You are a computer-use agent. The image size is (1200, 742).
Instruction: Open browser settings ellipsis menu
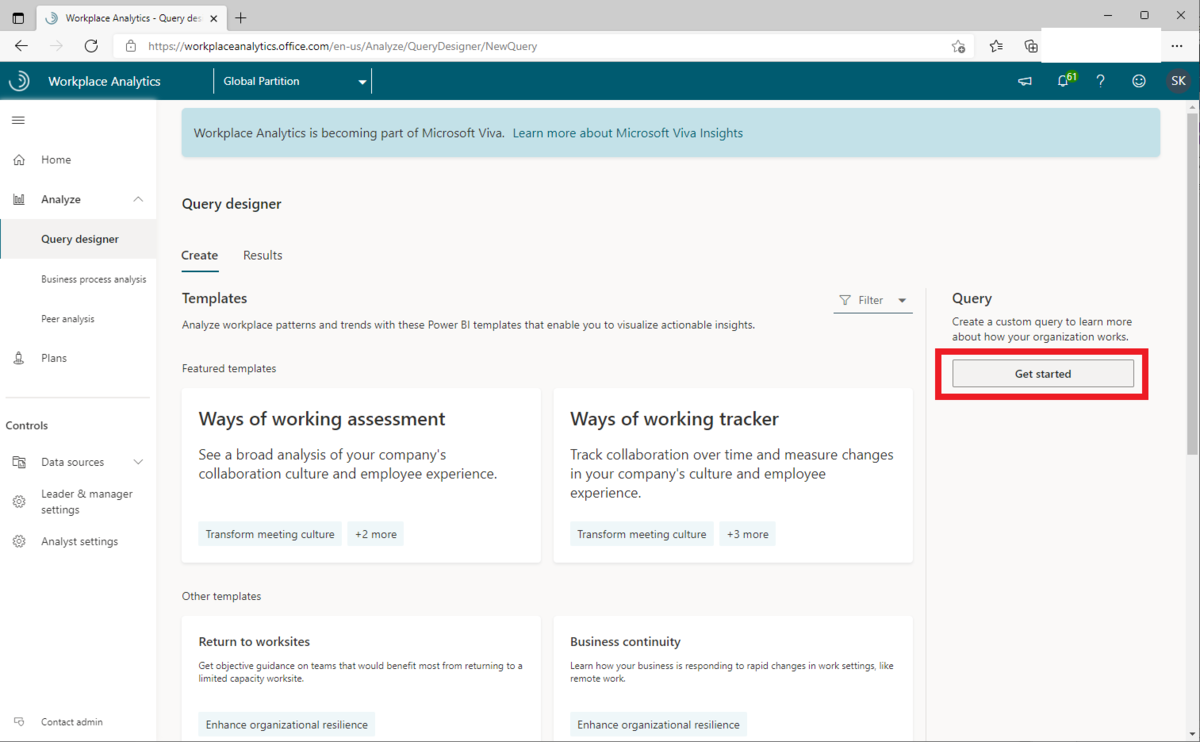[x=1177, y=46]
